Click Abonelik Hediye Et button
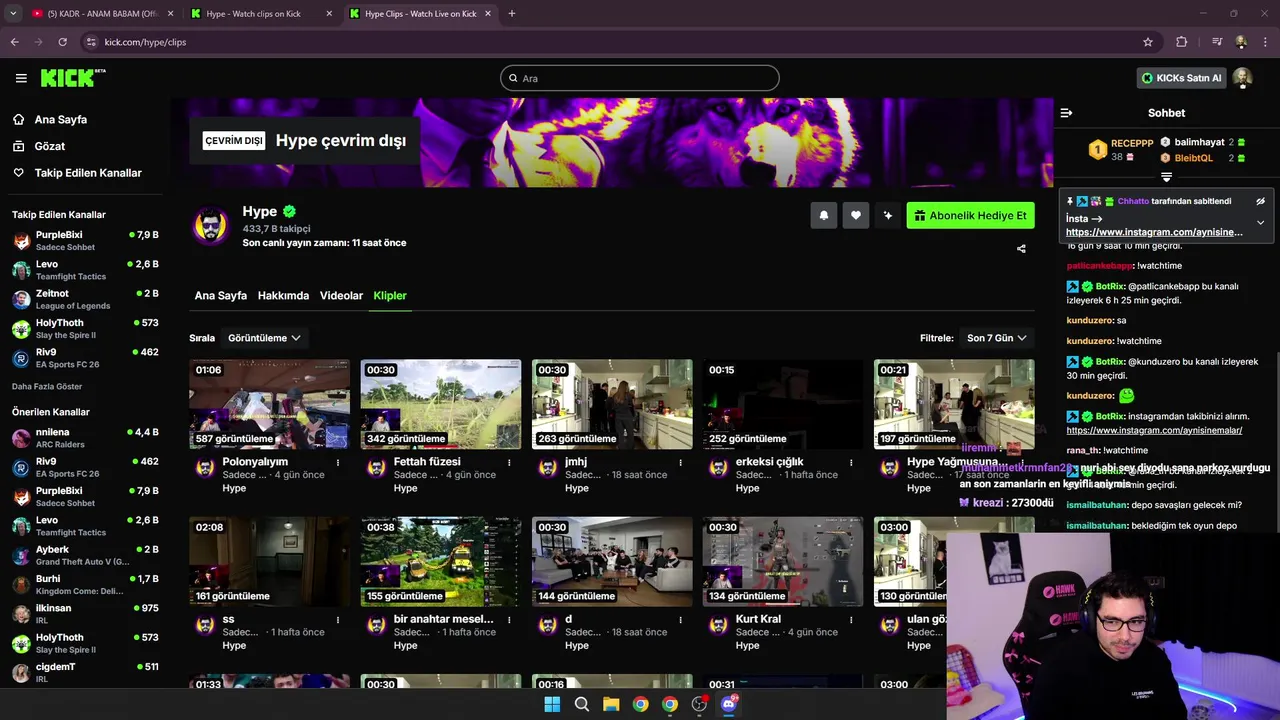1280x720 pixels. 970,215
